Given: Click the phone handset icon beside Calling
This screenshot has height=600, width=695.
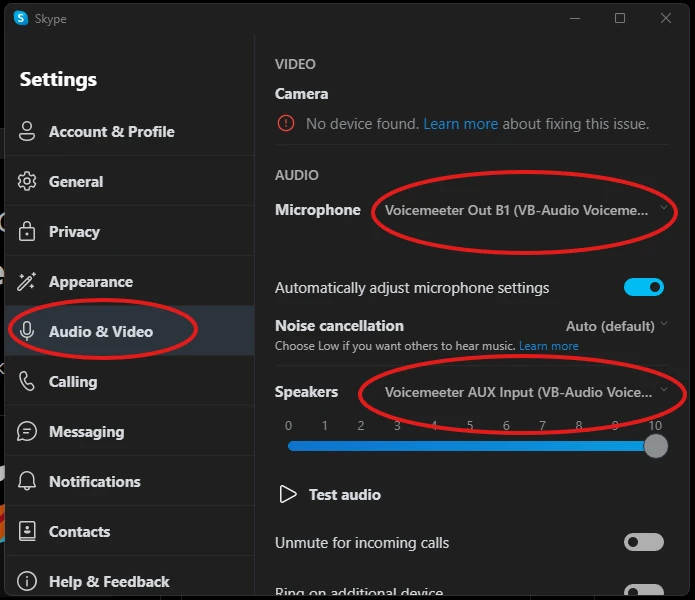Looking at the screenshot, I should pyautogui.click(x=26, y=382).
